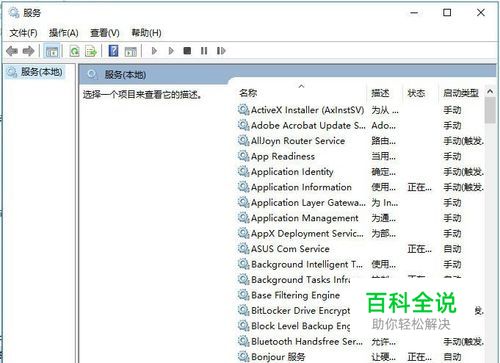Click the 允许... description of Bluetooth Handsfree
This screenshot has width=500, height=363.
point(383,342)
